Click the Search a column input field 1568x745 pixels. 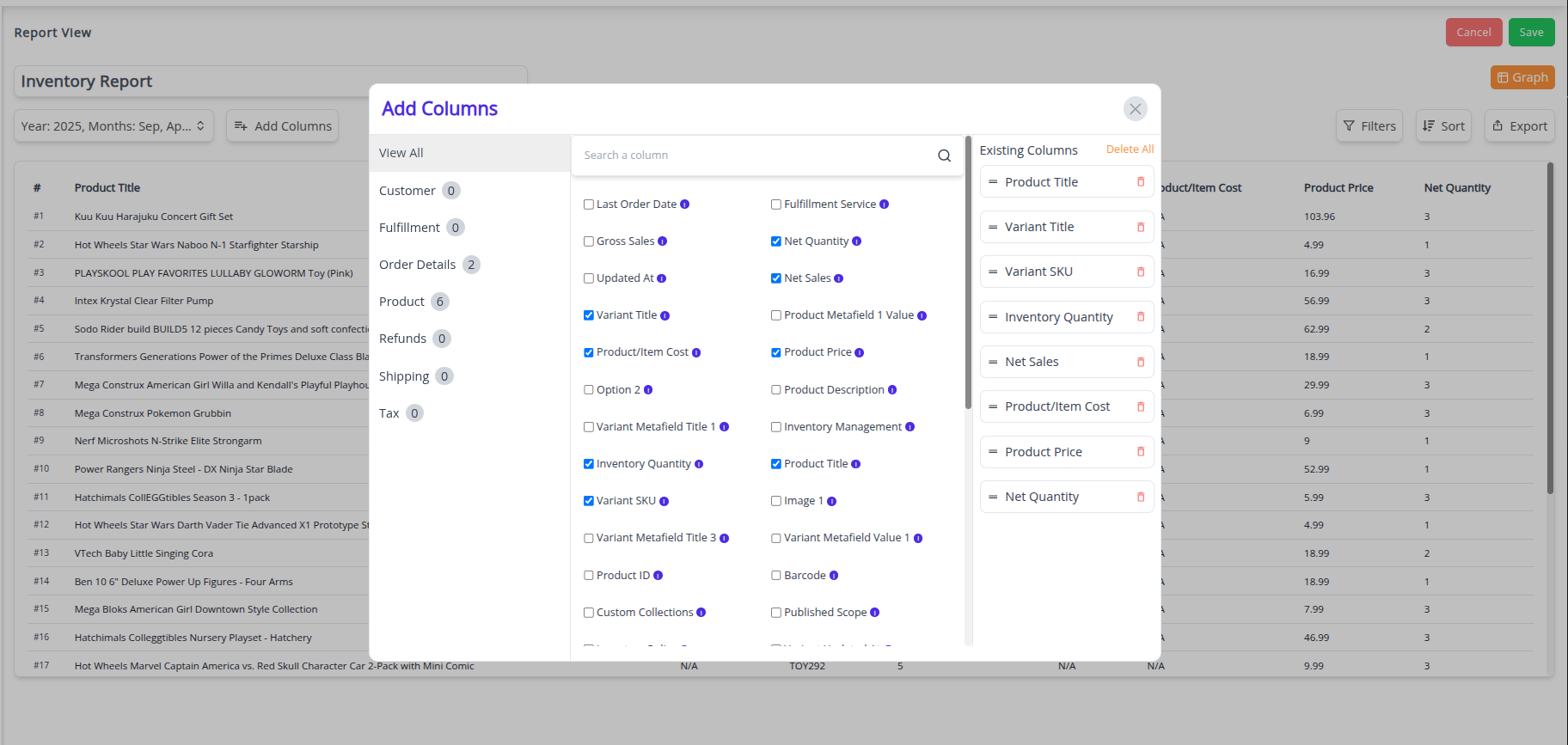click(x=756, y=156)
